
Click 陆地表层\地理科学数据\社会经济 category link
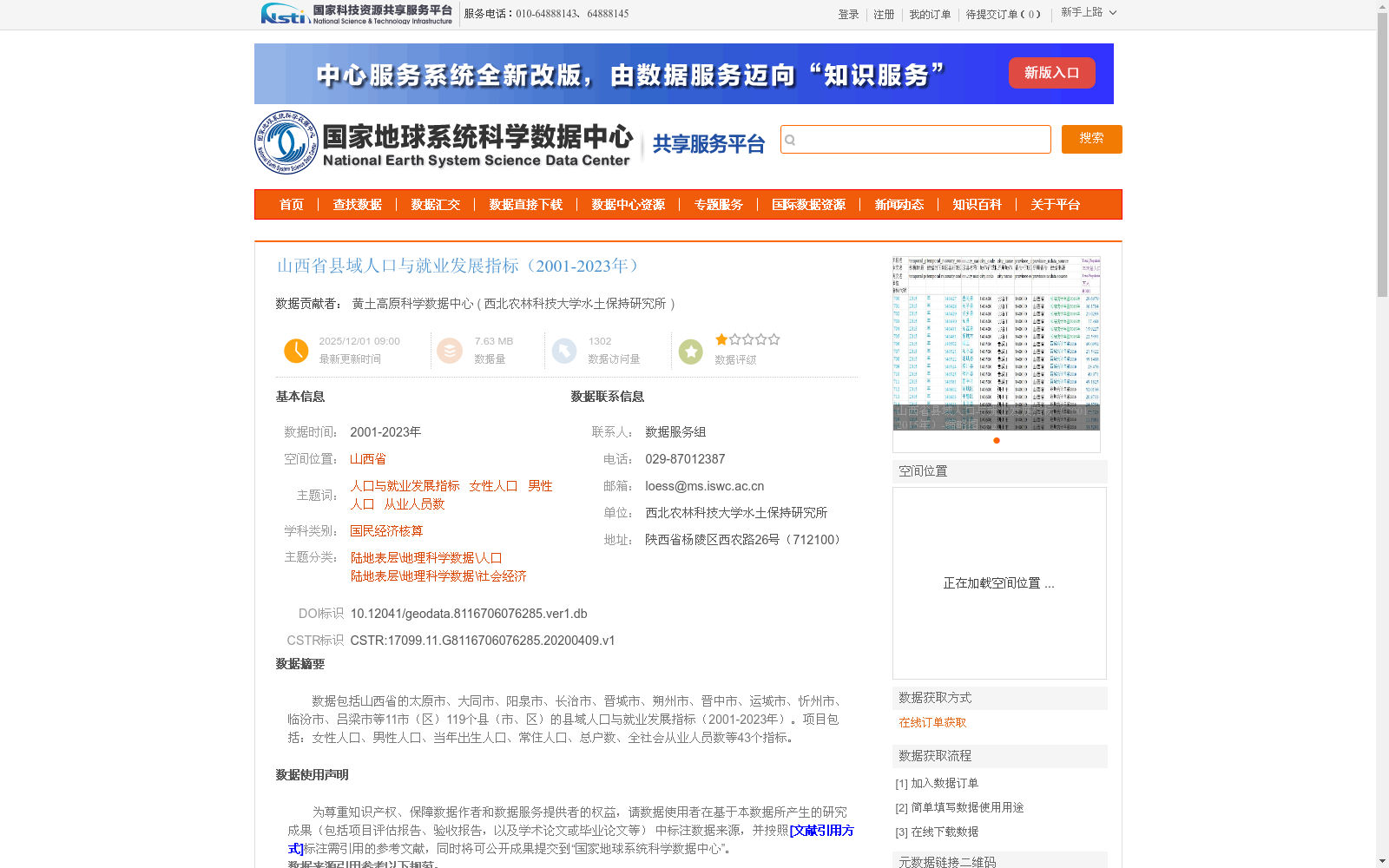[438, 576]
